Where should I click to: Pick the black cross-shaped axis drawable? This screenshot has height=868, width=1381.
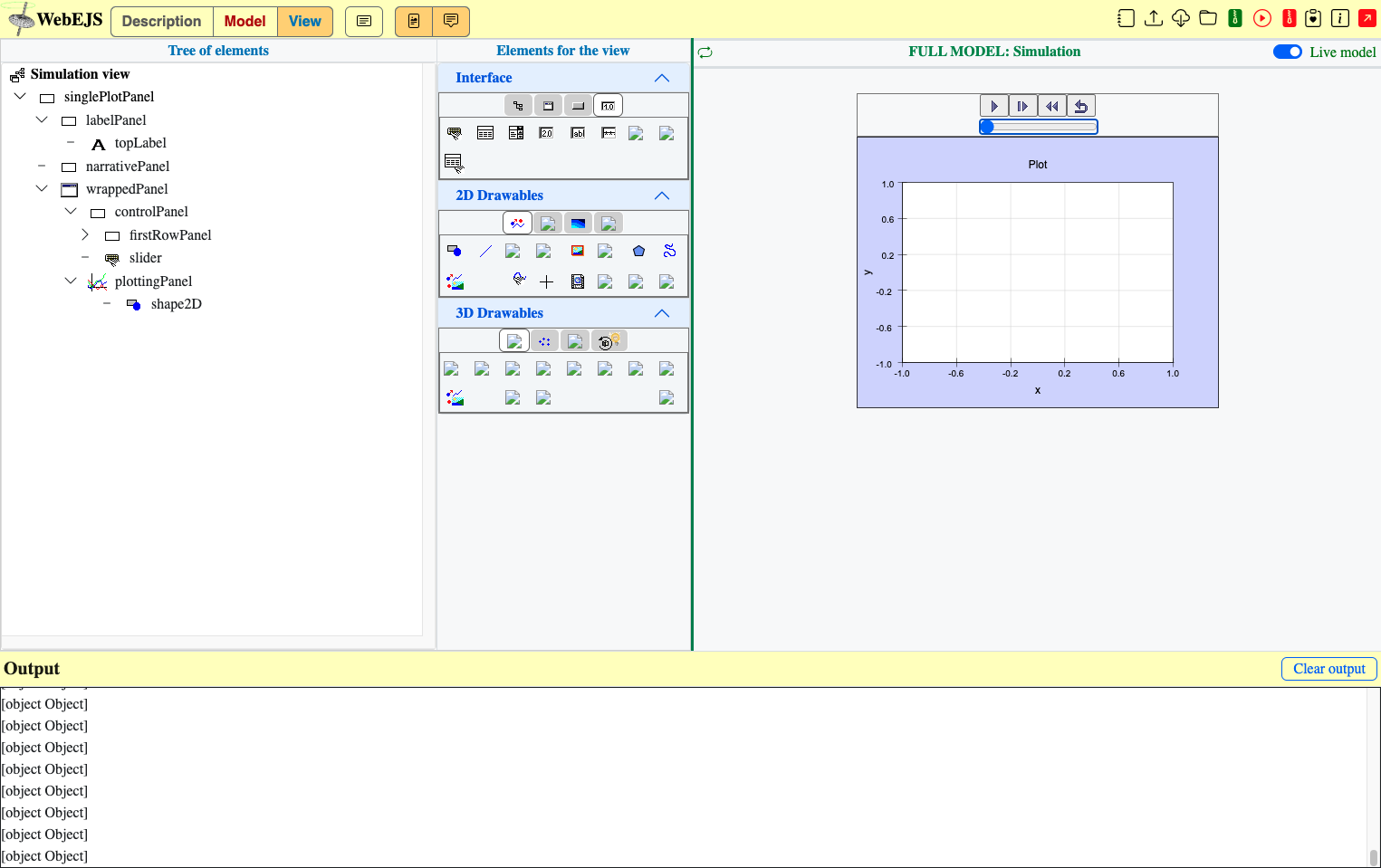click(x=547, y=281)
